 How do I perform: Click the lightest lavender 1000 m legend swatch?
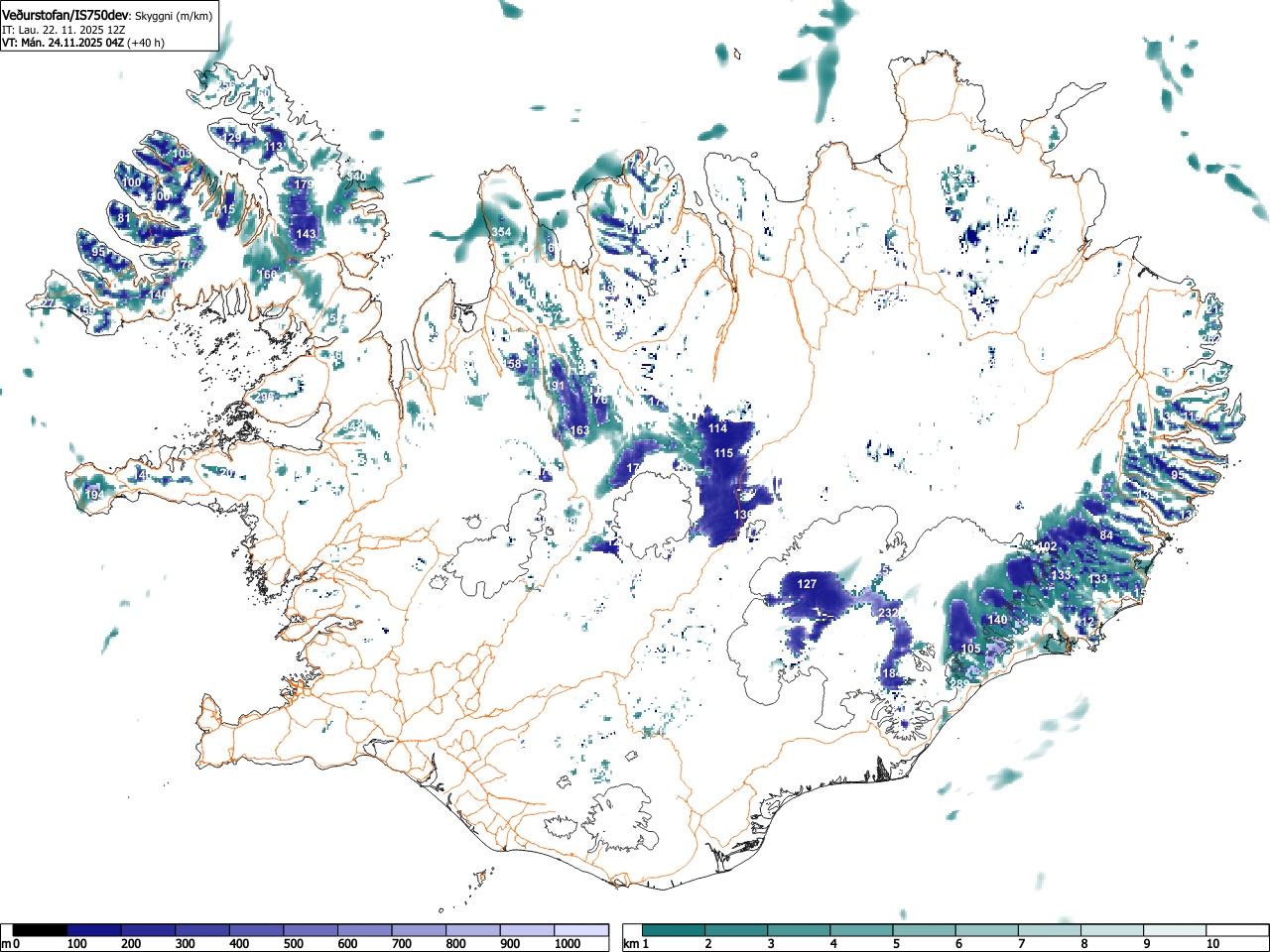tap(582, 930)
